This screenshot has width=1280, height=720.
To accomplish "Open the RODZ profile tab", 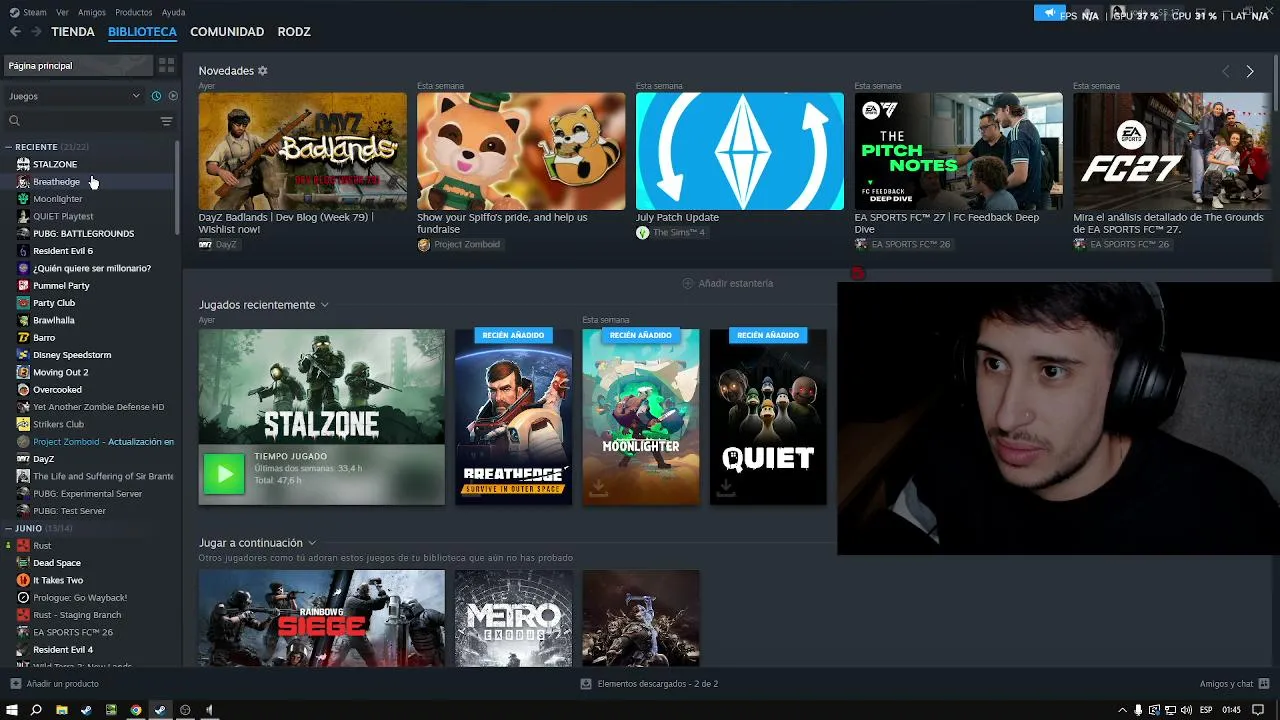I will tap(294, 32).
